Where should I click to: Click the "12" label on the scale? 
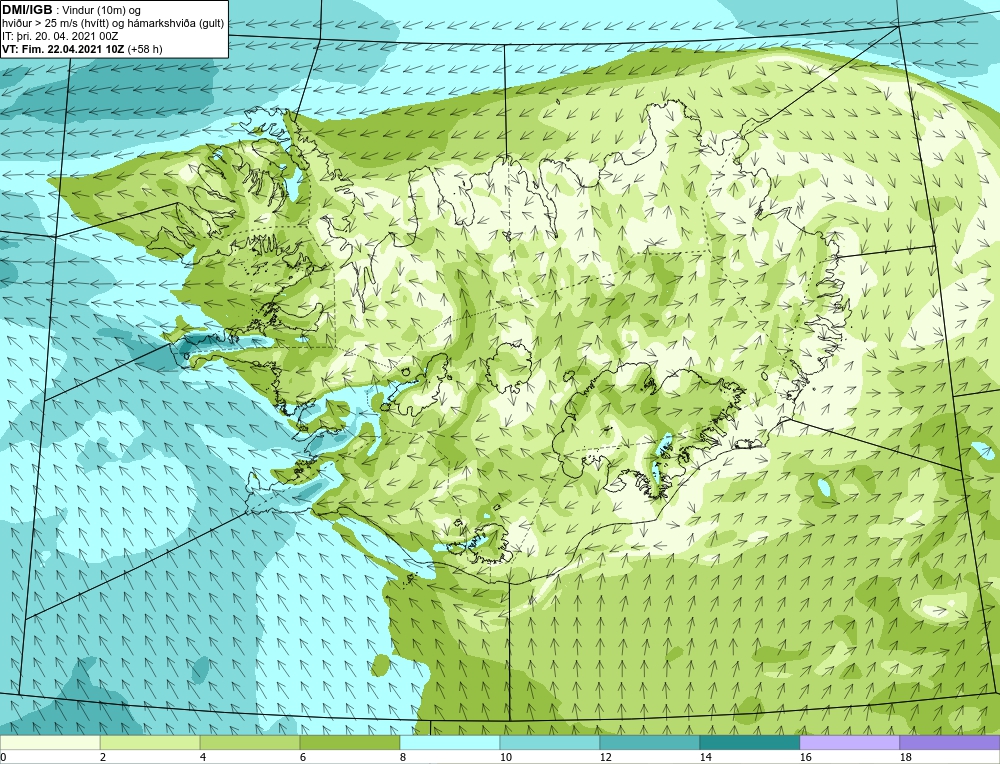(x=606, y=757)
